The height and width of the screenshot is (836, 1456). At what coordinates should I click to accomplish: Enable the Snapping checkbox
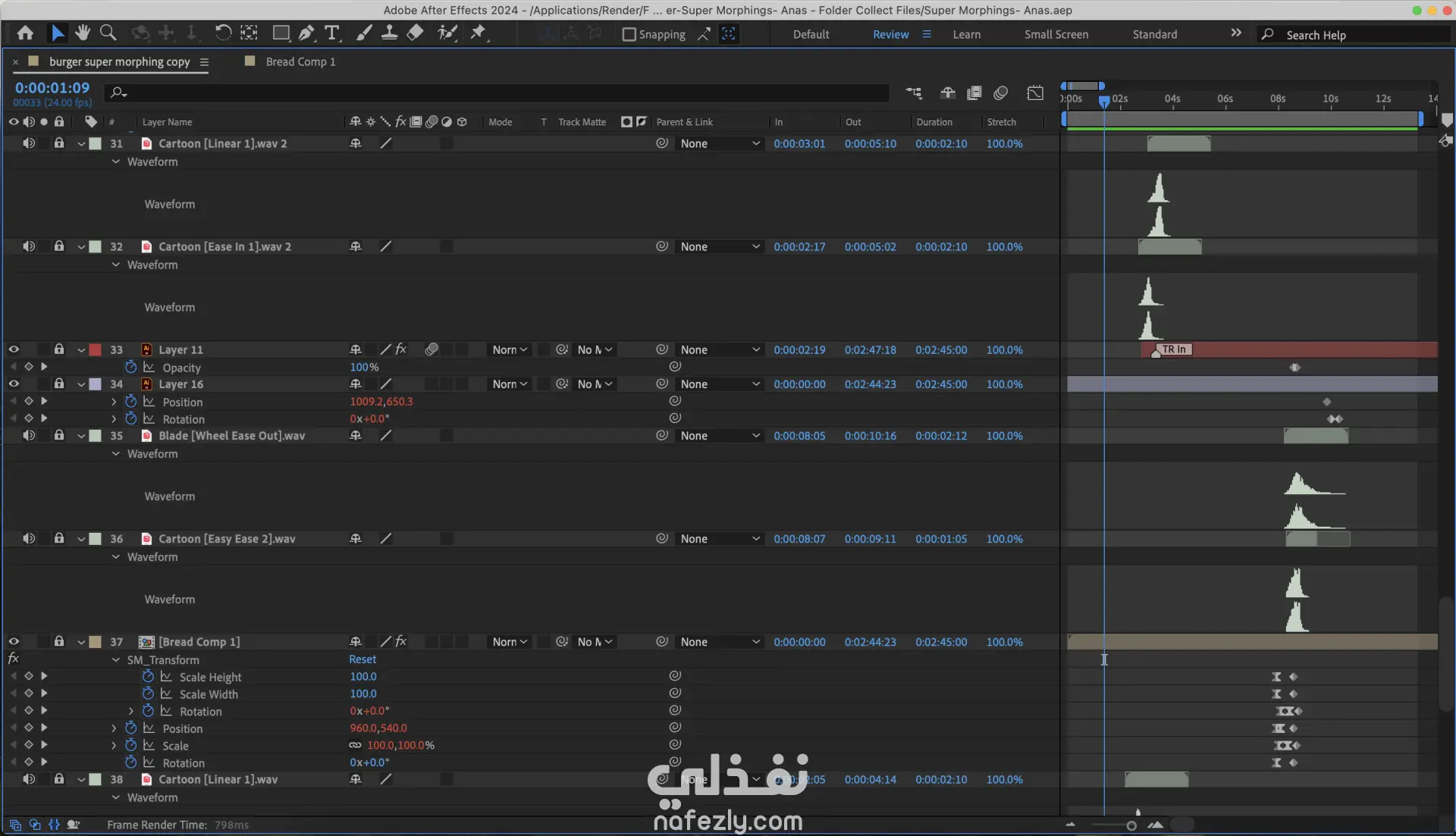tap(629, 34)
